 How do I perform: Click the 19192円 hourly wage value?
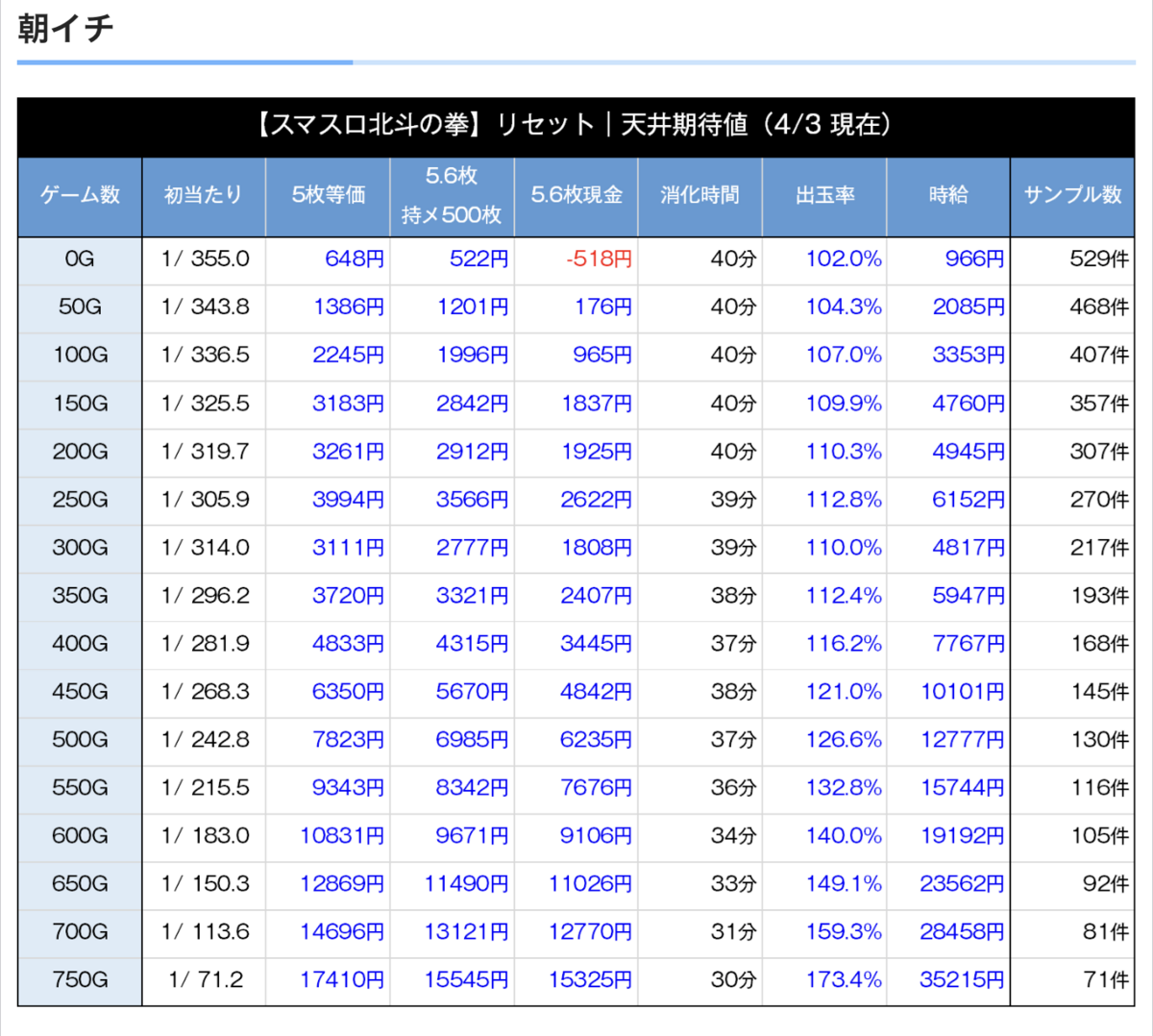coord(963,836)
